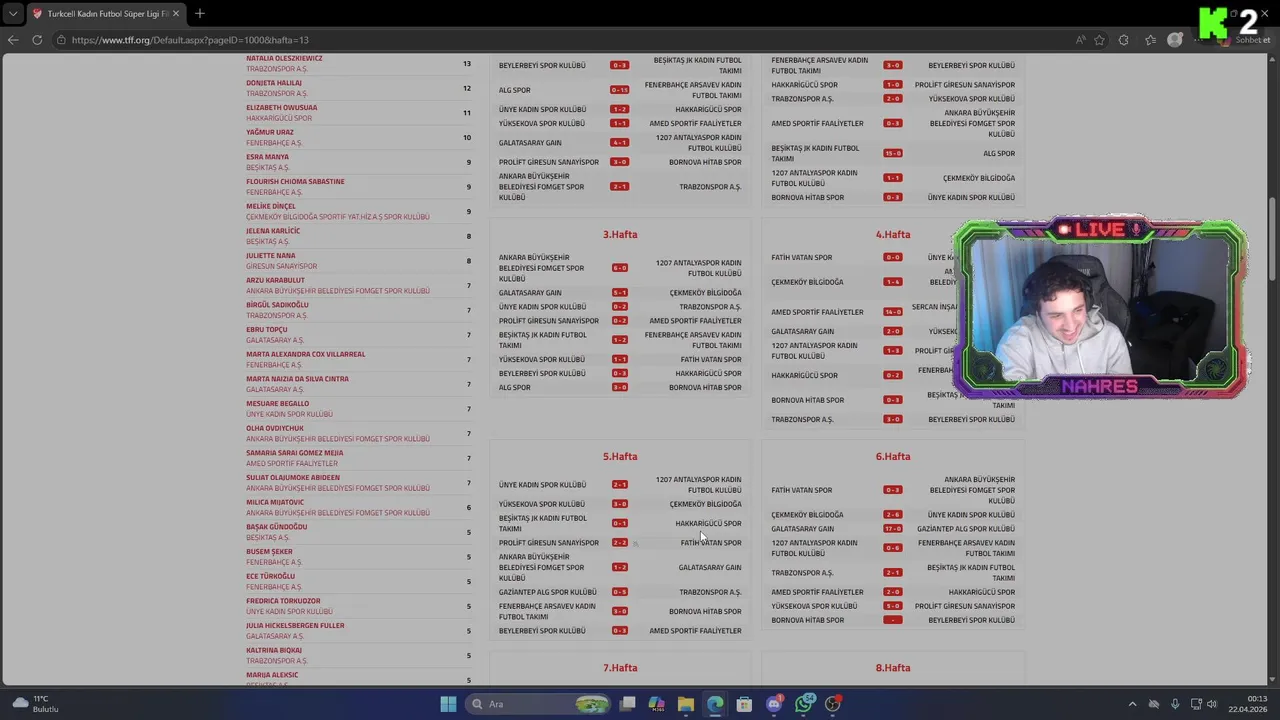Select player Birgül Sadıkoğlu
The image size is (1280, 720).
277,305
